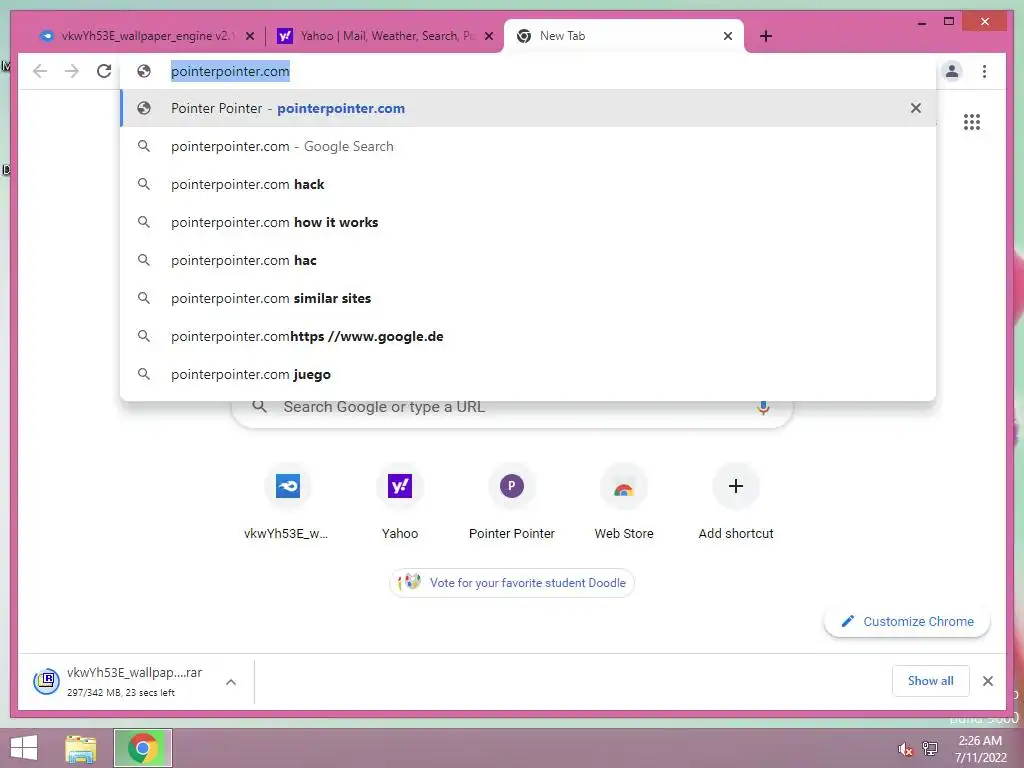Image resolution: width=1024 pixels, height=768 pixels.
Task: Open Pointer Pointer pointerpointer.com suggestion
Action: click(x=528, y=108)
